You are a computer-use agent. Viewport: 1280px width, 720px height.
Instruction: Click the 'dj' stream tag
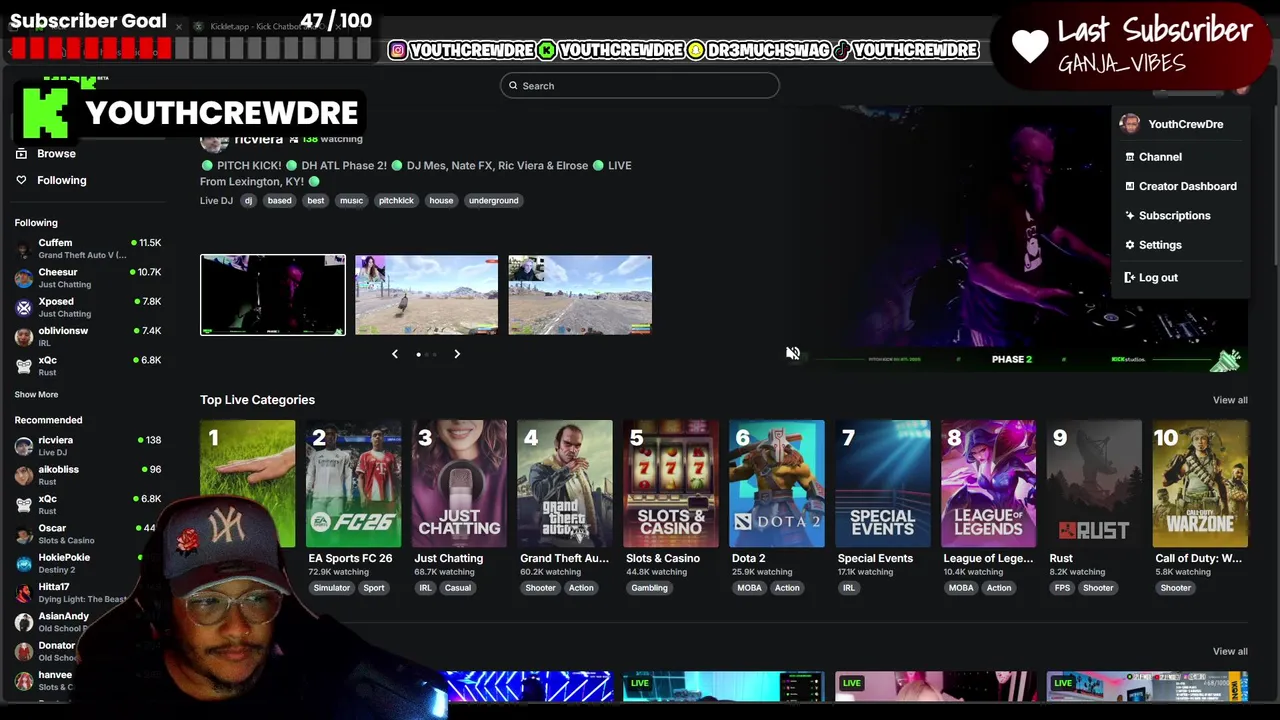click(x=249, y=201)
